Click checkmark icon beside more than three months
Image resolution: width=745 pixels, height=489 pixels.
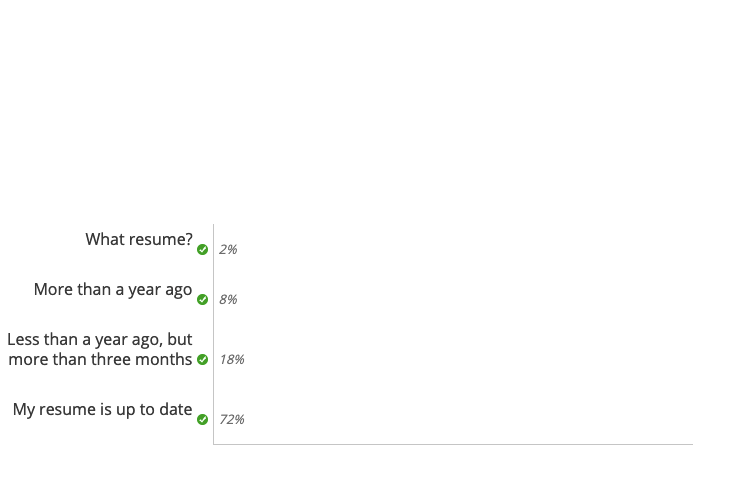[x=202, y=359]
